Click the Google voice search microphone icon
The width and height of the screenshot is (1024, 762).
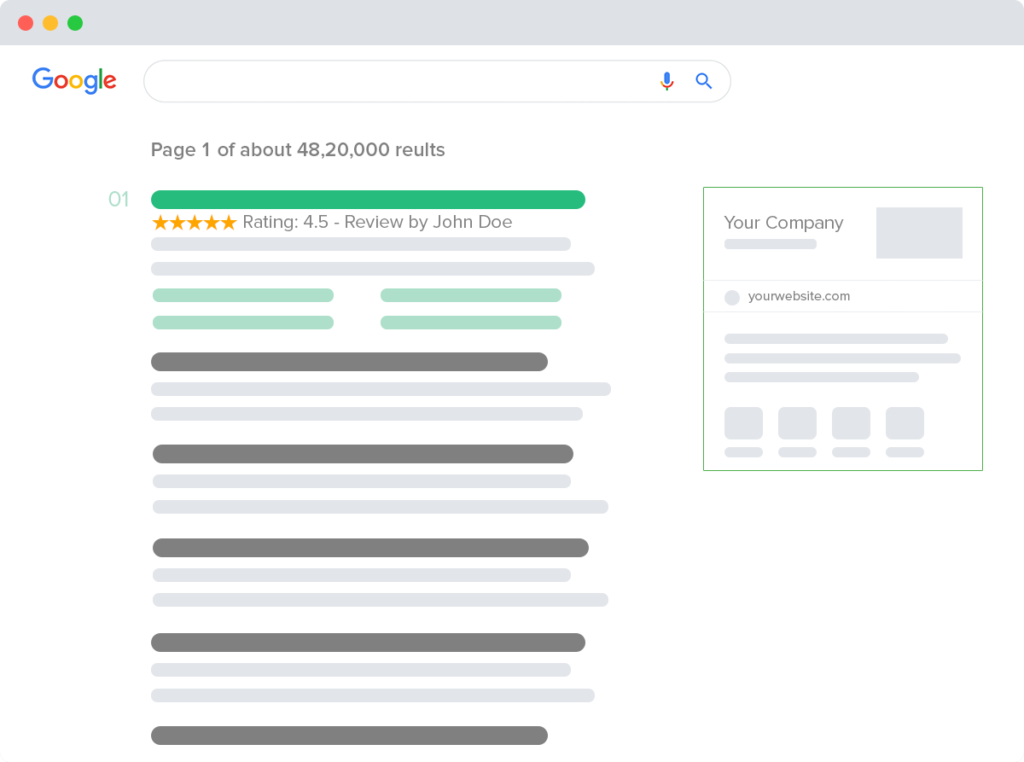(667, 80)
